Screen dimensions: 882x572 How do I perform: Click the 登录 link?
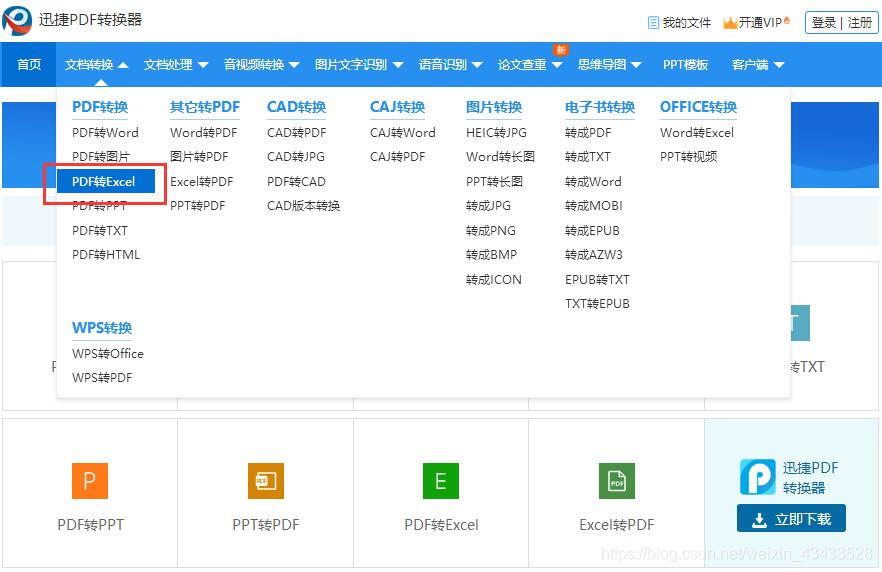tap(824, 23)
